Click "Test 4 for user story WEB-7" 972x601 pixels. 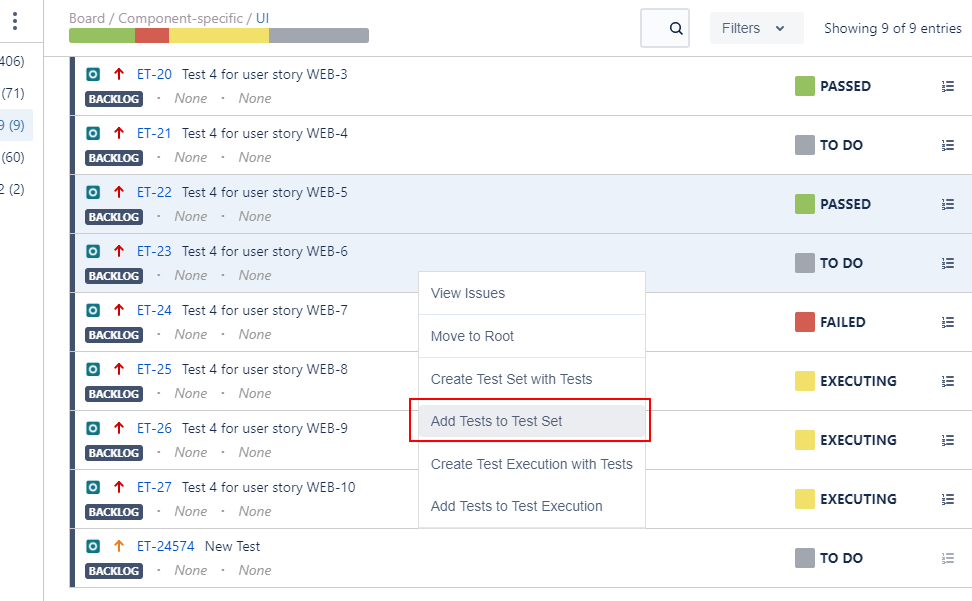click(265, 310)
